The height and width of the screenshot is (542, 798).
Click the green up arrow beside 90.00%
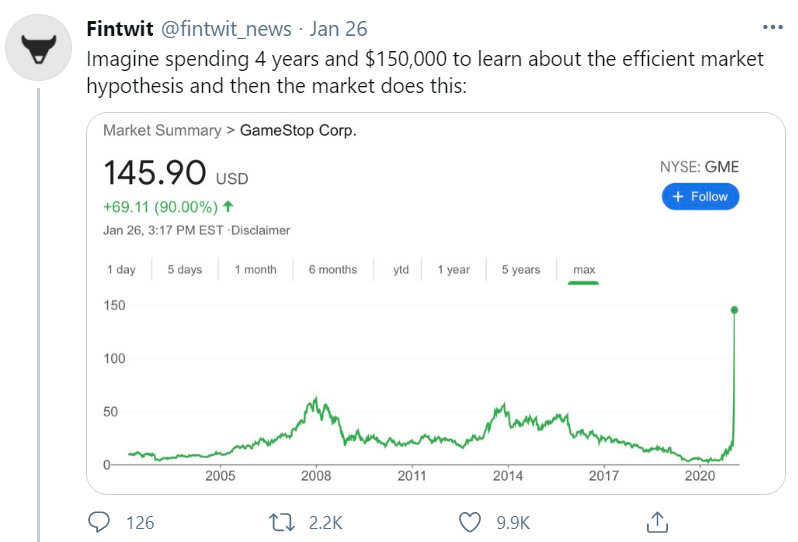pos(228,206)
